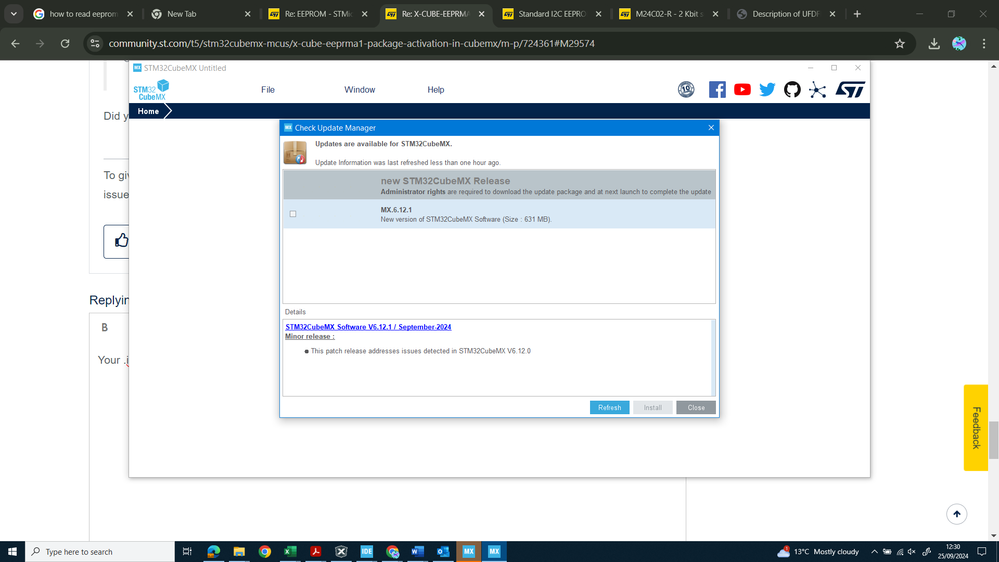Click the page vertical scrollbar thumb
The height and width of the screenshot is (562, 999).
point(993,440)
